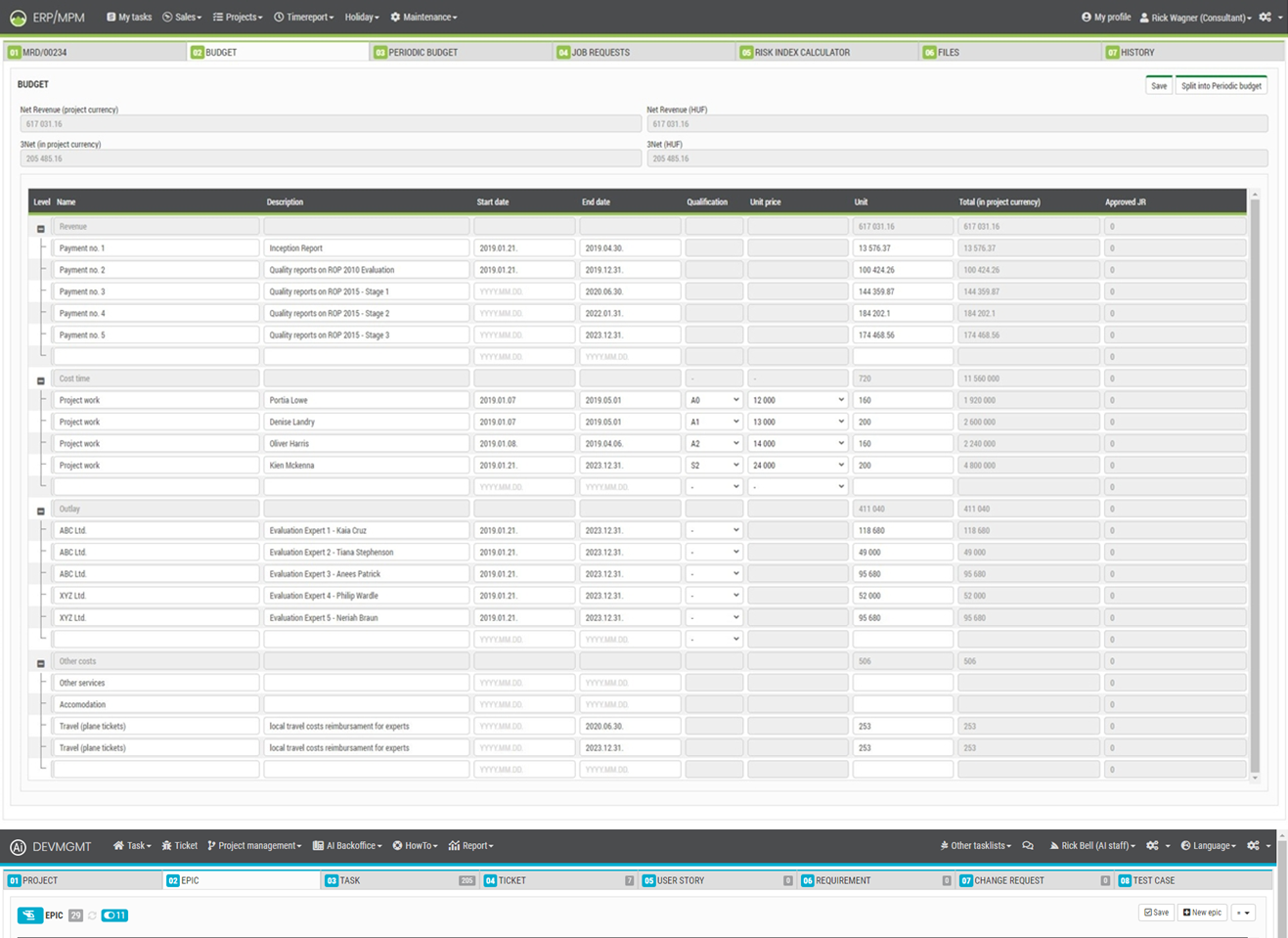Screen dimensions: 1288x938
Task: Open My tasks in ERP top bar
Action: click(x=129, y=17)
